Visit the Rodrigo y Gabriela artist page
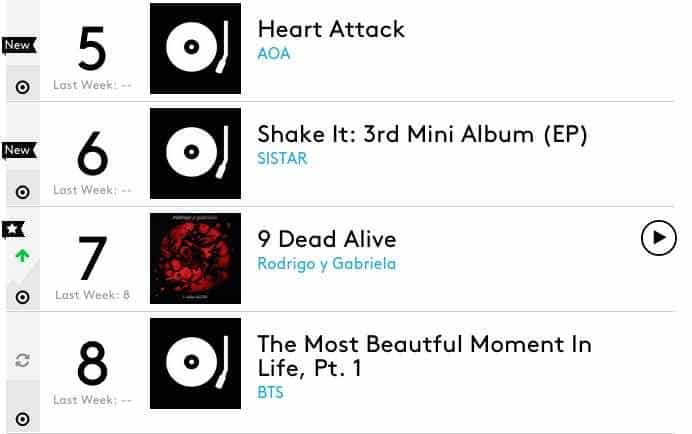 326,264
